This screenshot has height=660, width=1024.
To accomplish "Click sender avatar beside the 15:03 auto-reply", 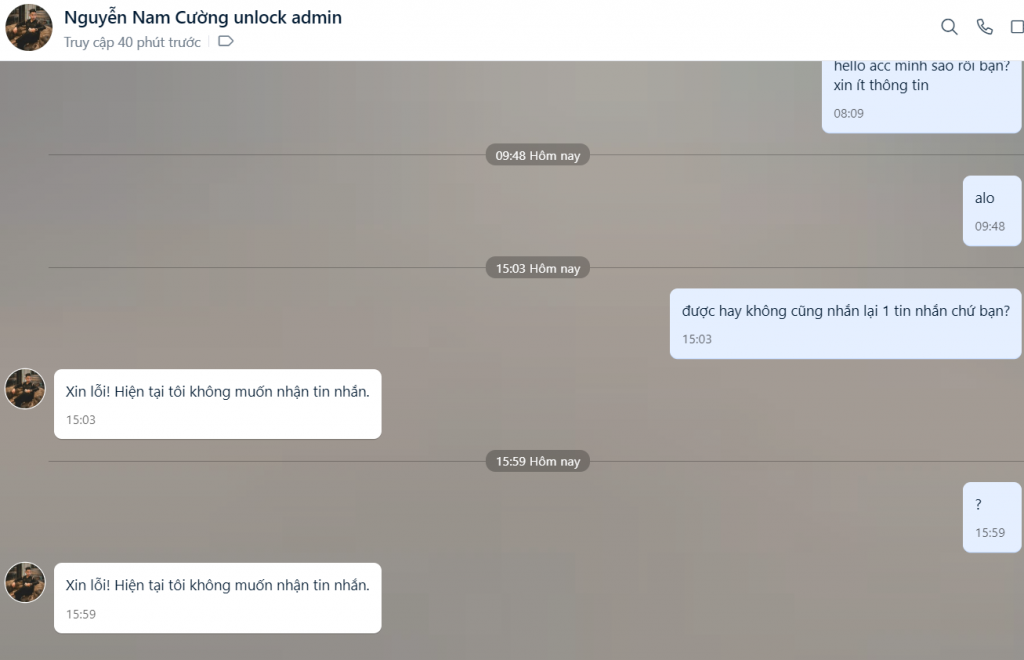I will pos(25,388).
